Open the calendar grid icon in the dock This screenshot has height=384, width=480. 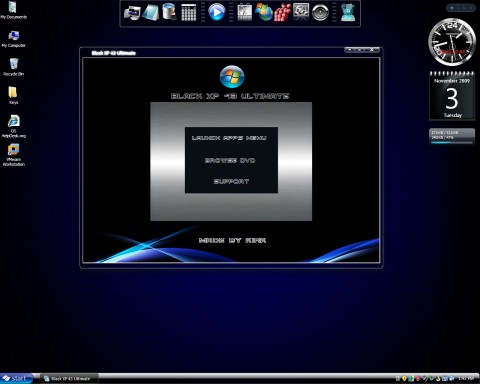(189, 13)
